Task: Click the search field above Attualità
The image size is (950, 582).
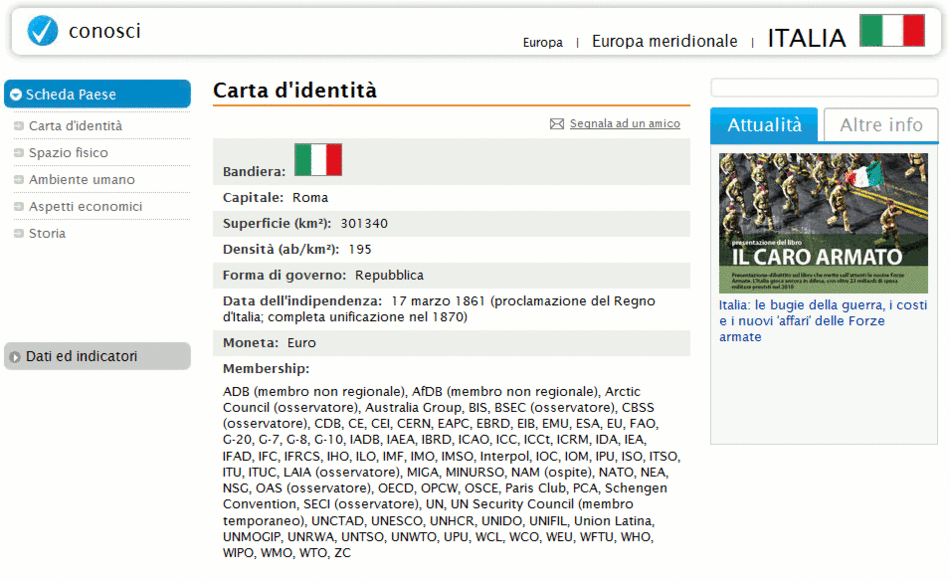Action: click(x=824, y=88)
